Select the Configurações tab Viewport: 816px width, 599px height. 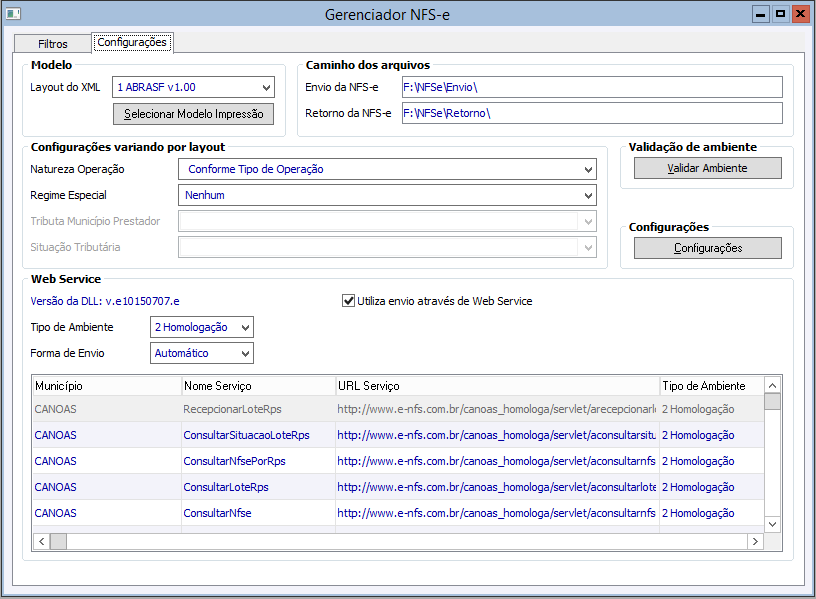click(131, 43)
